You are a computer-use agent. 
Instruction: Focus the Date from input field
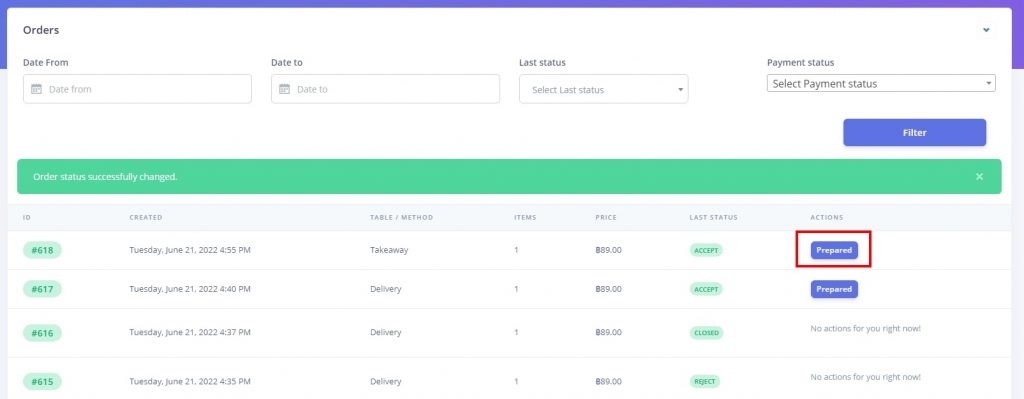coord(137,89)
